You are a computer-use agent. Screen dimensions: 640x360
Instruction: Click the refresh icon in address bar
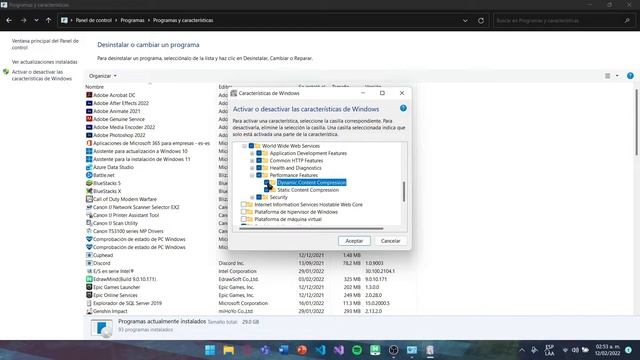coord(481,20)
